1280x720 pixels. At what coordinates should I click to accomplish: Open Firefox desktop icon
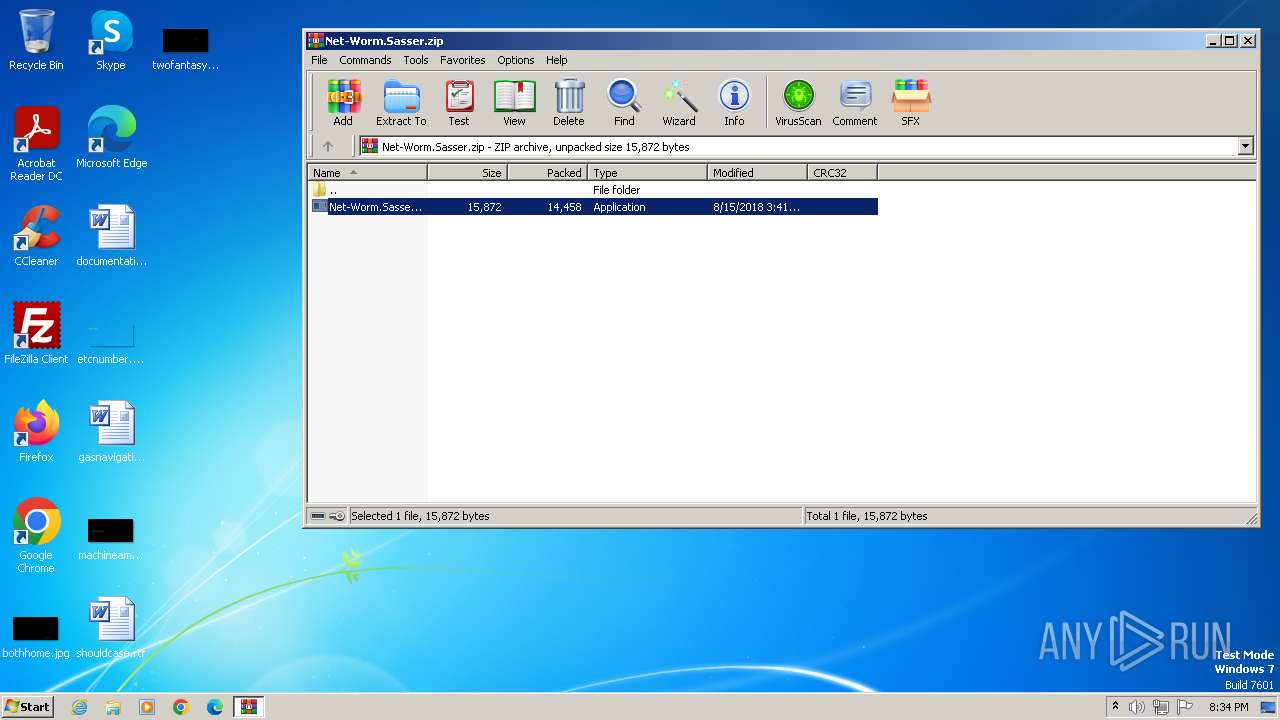(36, 432)
